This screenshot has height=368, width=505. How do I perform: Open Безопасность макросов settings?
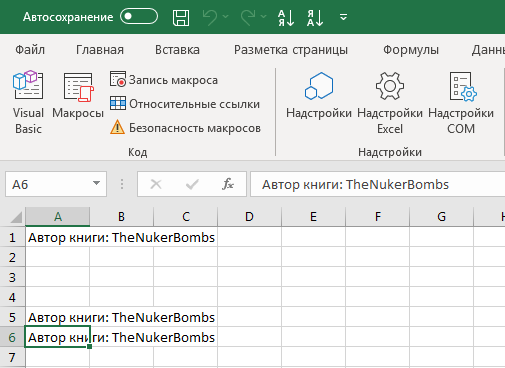click(x=185, y=128)
